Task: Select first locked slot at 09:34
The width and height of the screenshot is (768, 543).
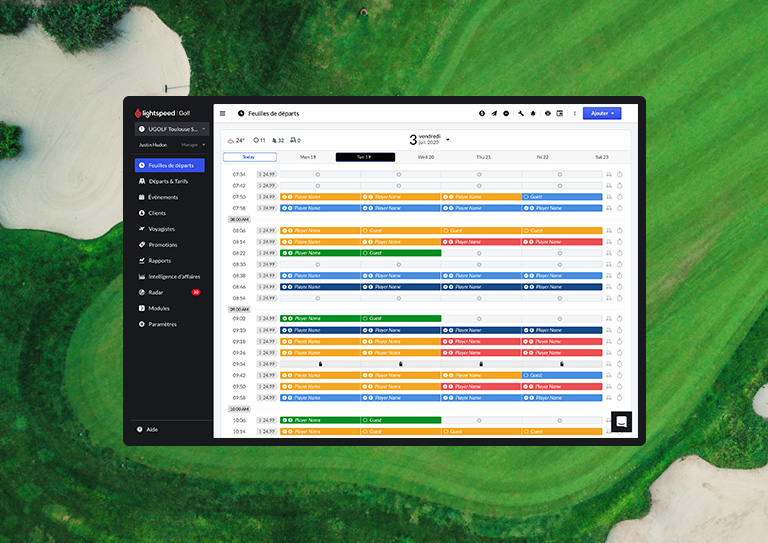Action: [x=320, y=364]
